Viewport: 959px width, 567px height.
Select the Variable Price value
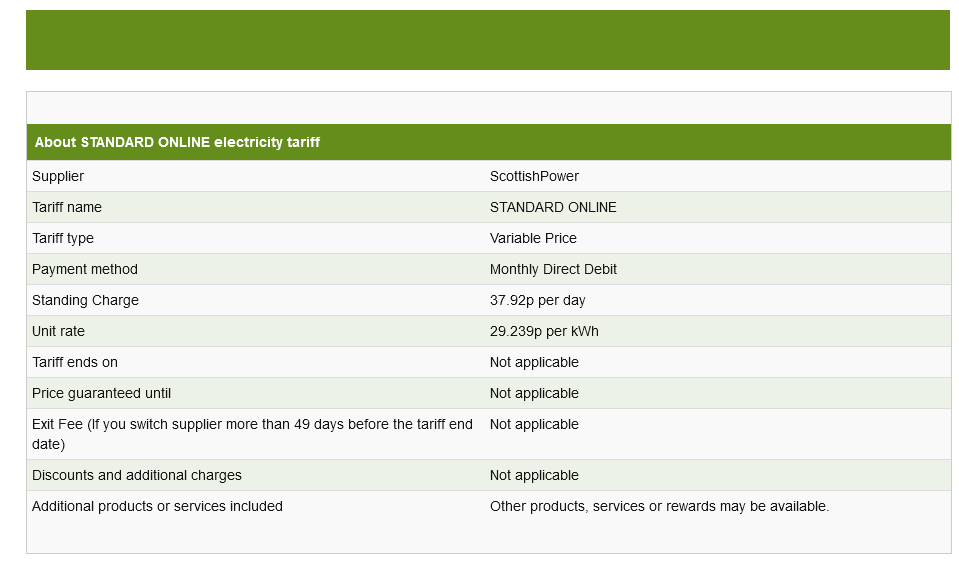(533, 238)
